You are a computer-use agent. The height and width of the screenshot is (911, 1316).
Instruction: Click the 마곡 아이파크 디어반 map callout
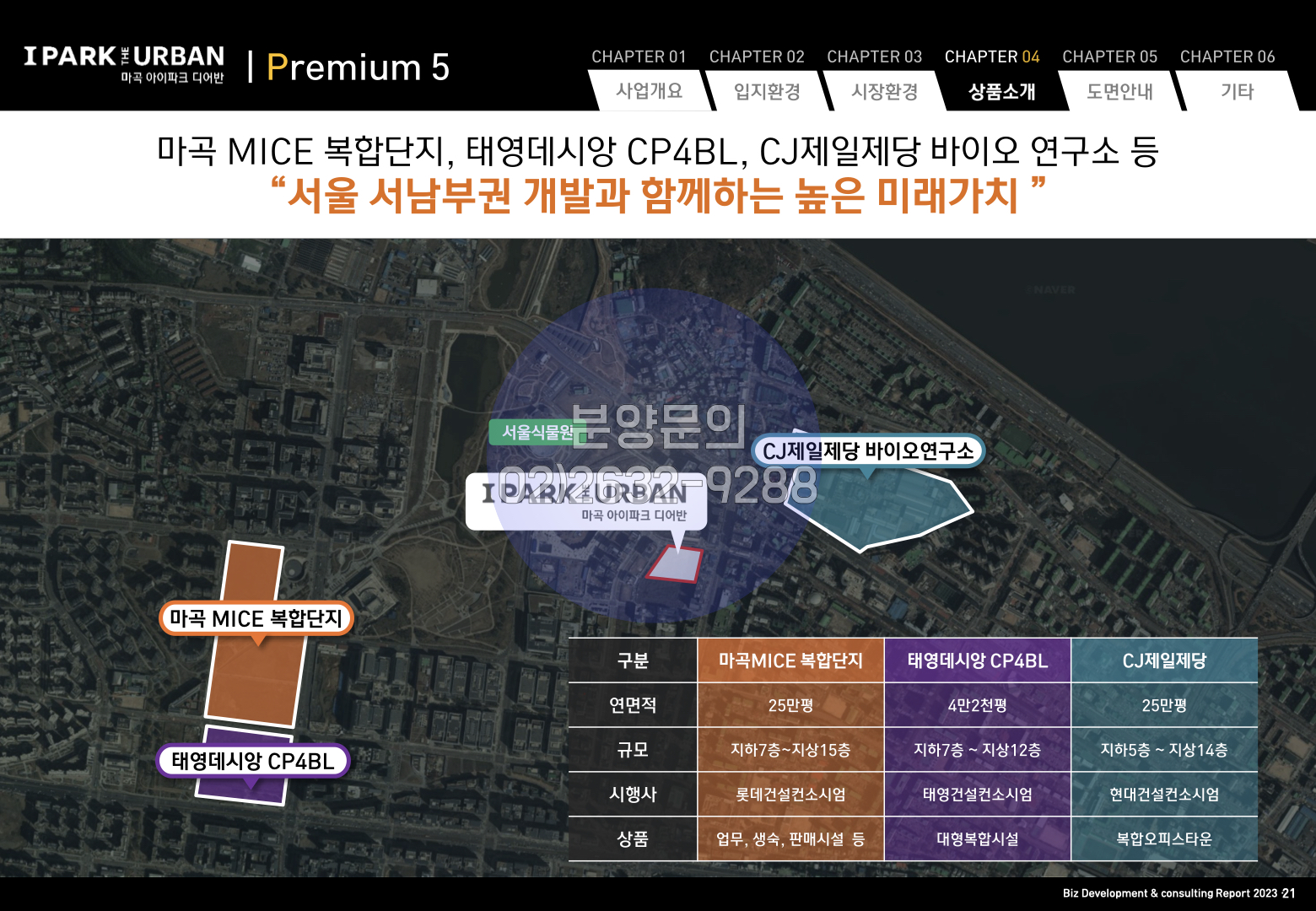click(586, 502)
